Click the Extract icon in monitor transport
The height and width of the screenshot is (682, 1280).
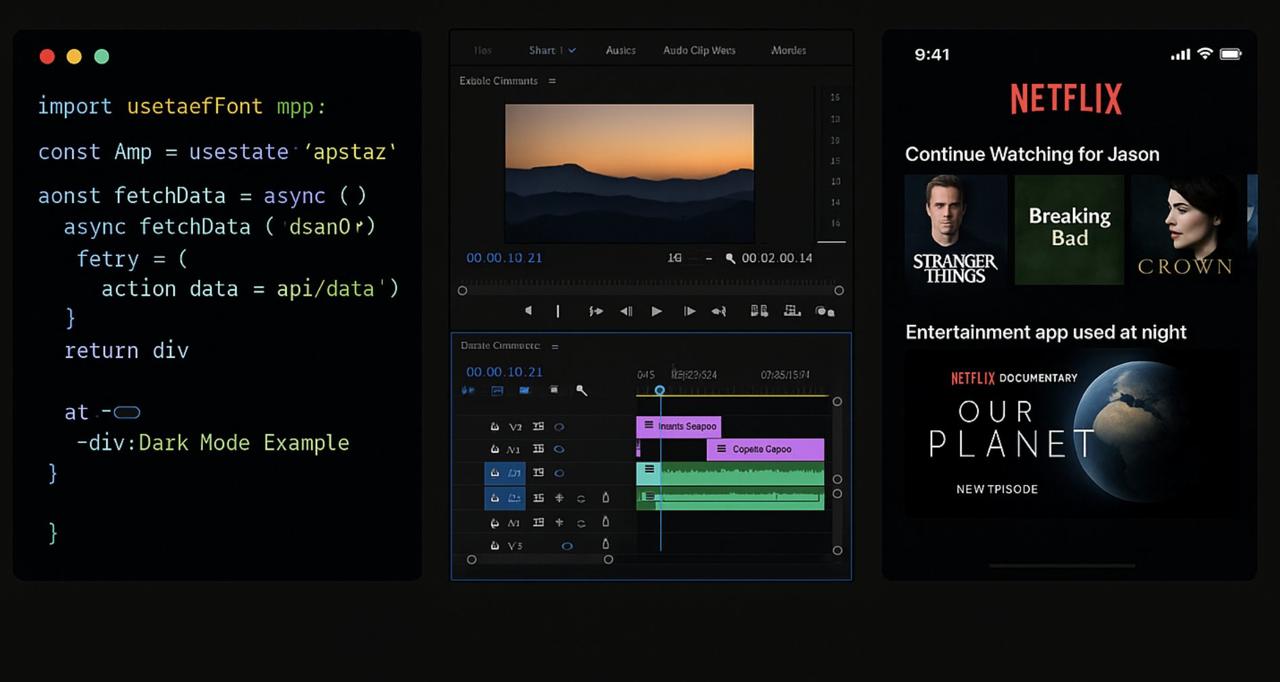792,311
